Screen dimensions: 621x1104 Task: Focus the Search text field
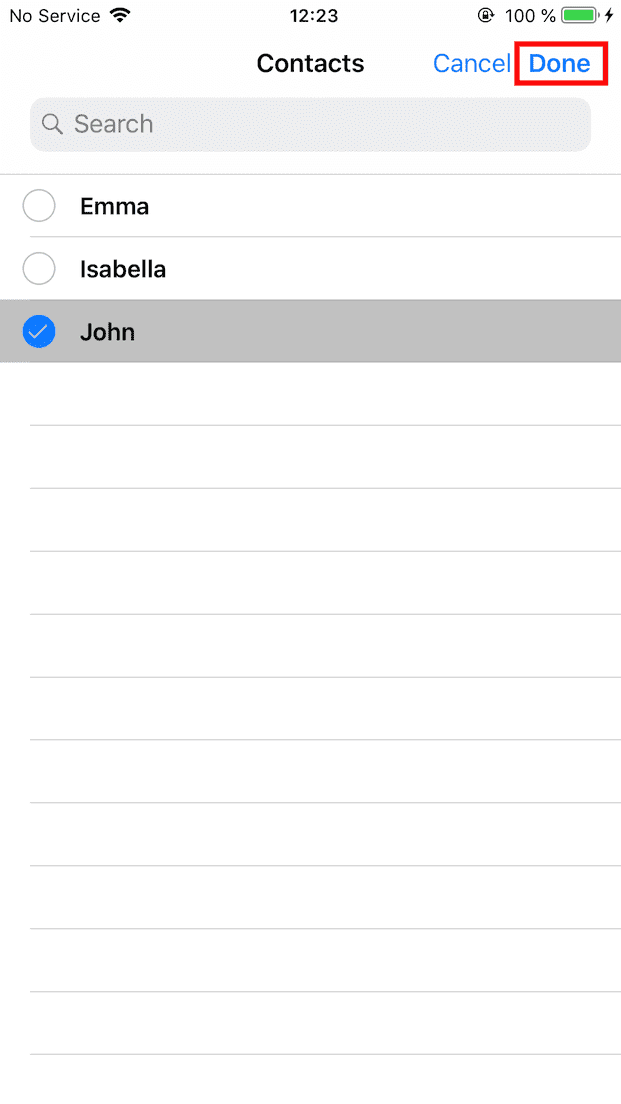pos(320,124)
